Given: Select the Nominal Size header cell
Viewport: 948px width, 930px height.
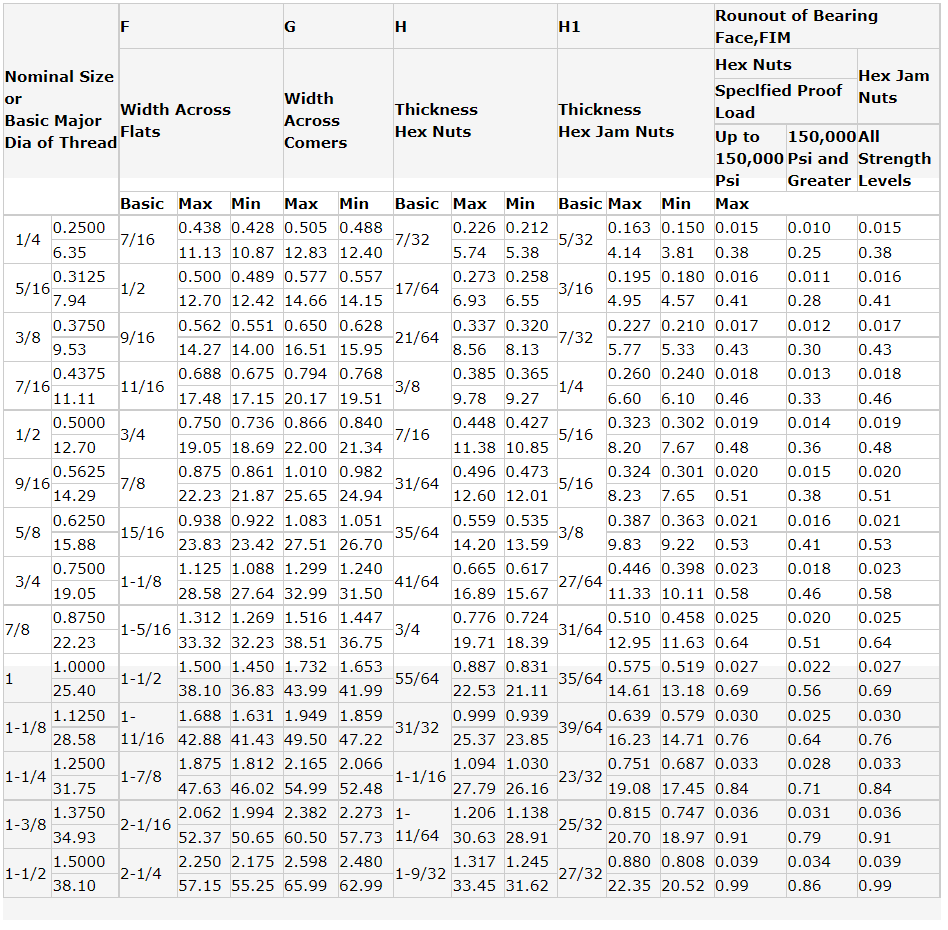Looking at the screenshot, I should pos(60,109).
